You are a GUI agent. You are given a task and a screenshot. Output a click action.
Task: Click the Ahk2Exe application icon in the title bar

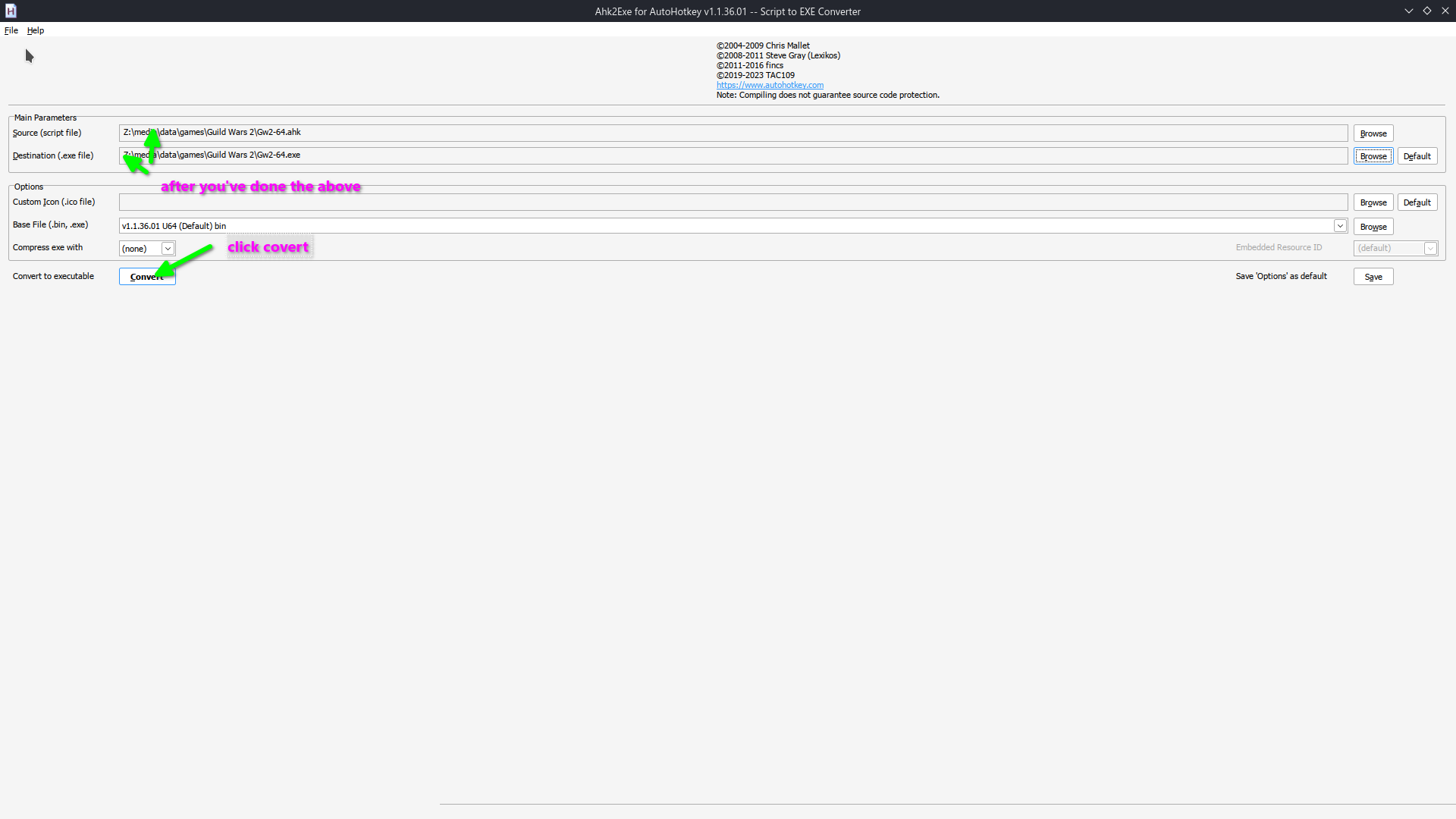pos(11,11)
